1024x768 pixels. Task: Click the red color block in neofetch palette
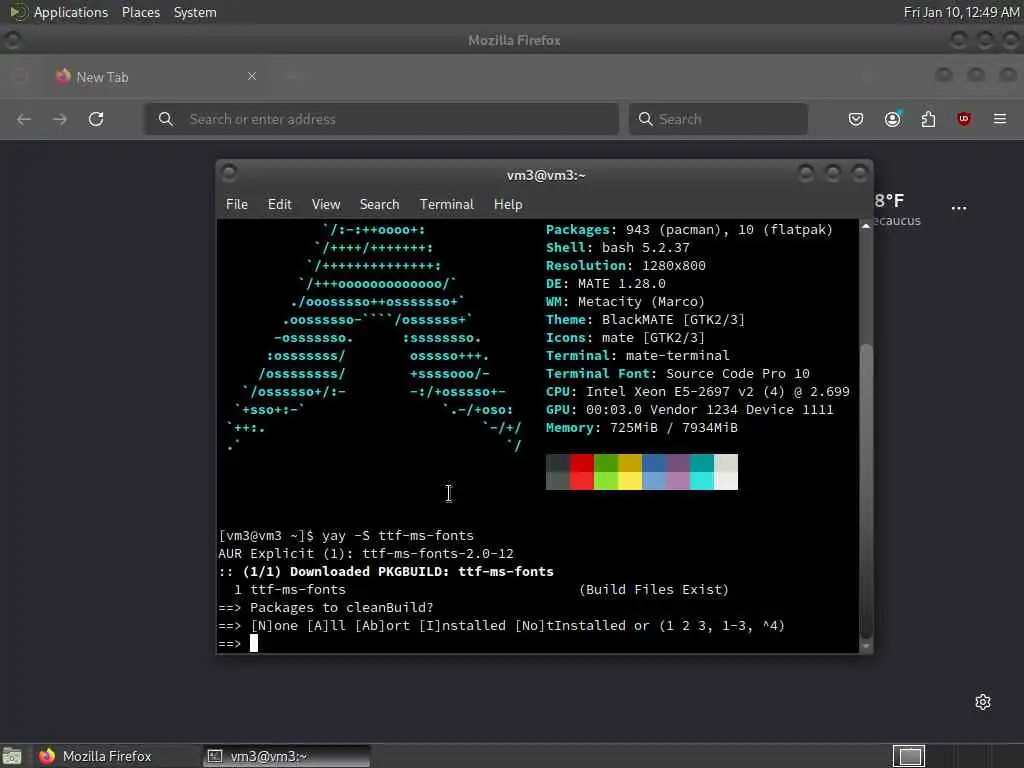(x=581, y=472)
